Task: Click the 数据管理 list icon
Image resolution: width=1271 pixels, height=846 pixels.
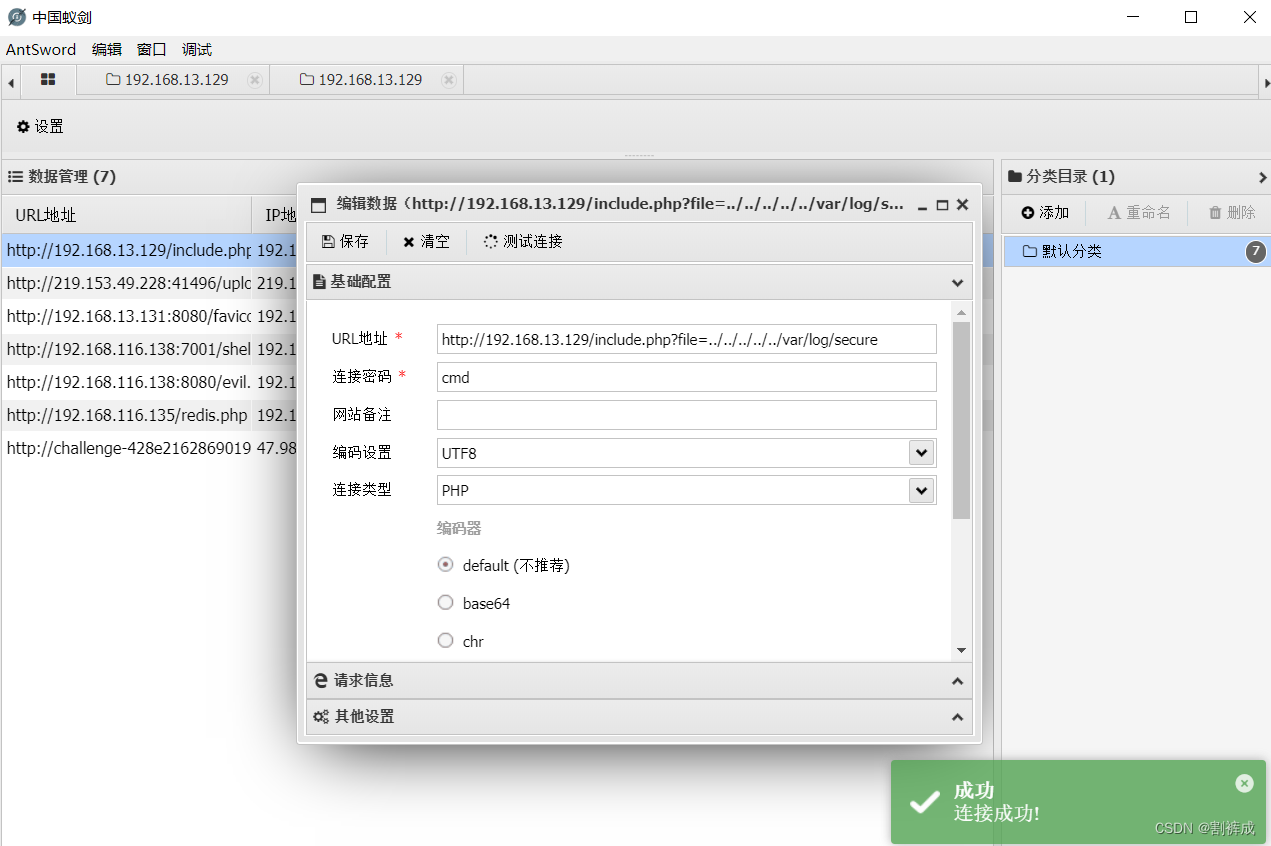Action: [x=15, y=176]
